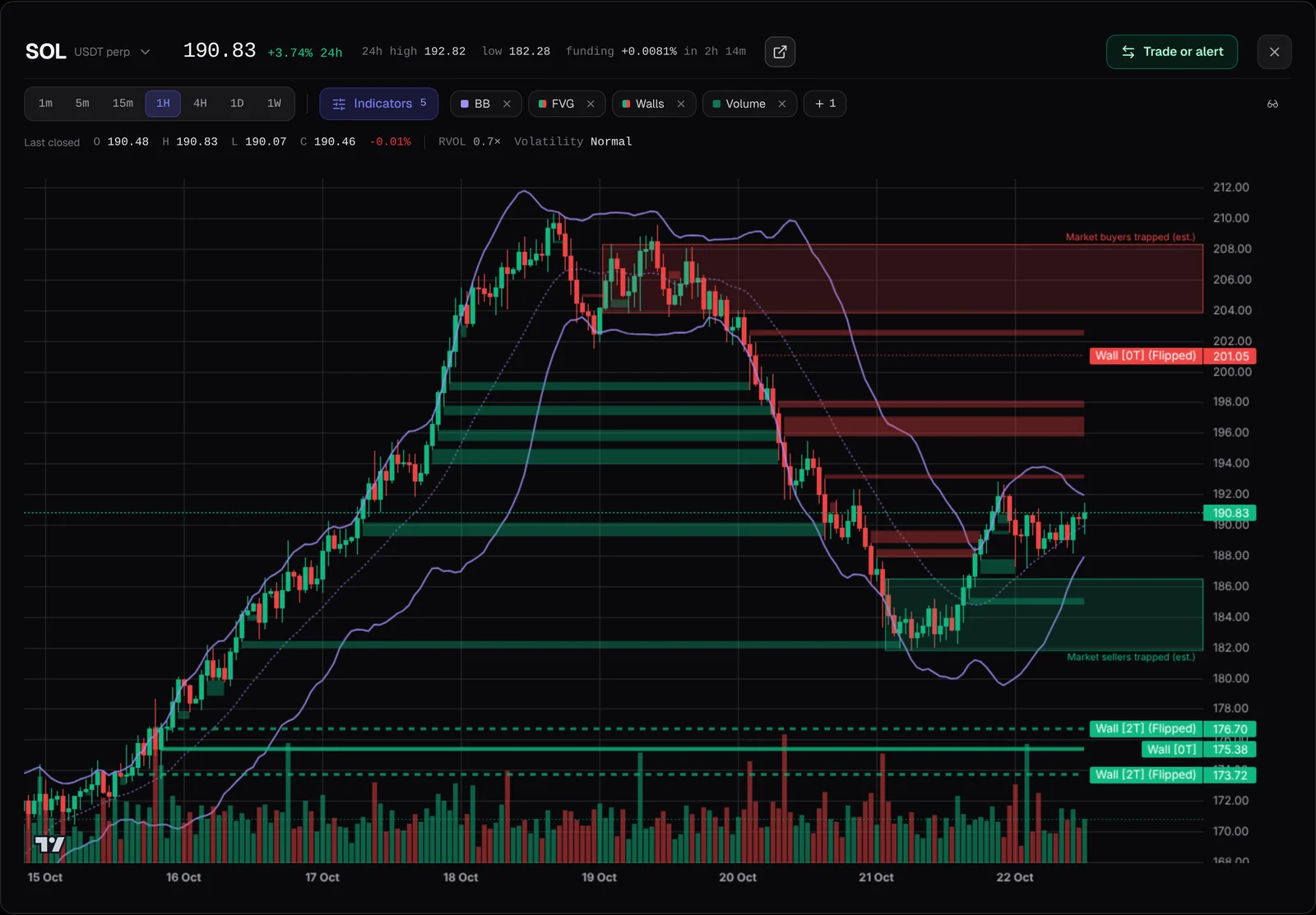
Task: Remove the BB indicator chip
Action: tap(507, 104)
